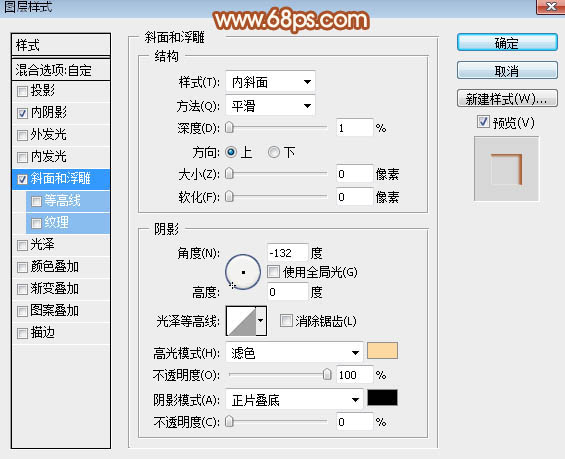Open the 描边 settings row

[x=61, y=333]
